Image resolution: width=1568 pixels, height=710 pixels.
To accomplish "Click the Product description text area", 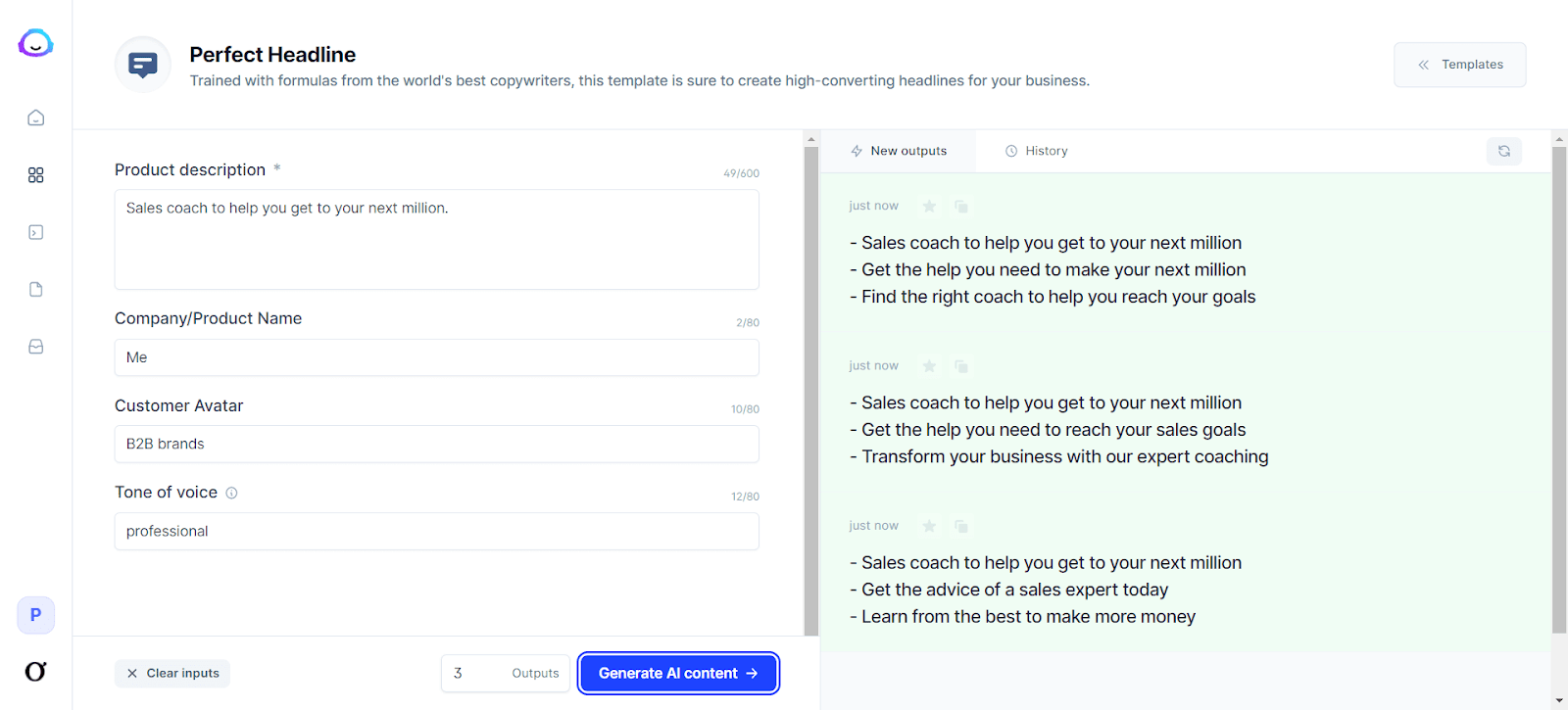I will pos(436,240).
